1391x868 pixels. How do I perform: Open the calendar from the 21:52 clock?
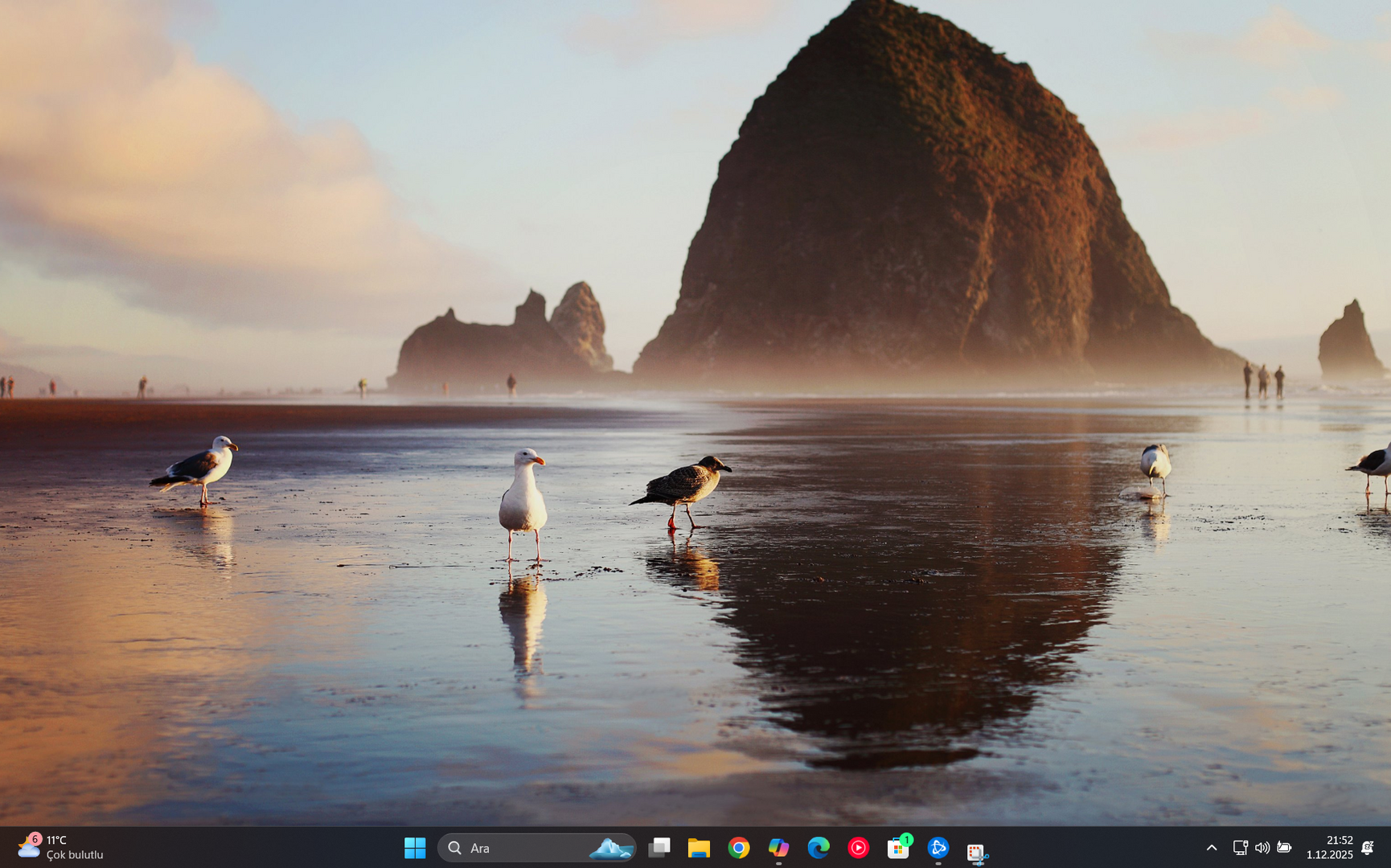(1330, 848)
